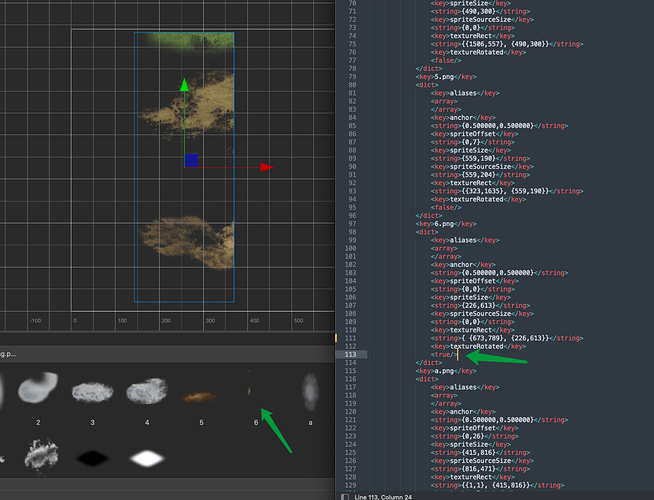654x500 pixels.
Task: Click the '<false/>' value on line 95
Action: point(446,207)
